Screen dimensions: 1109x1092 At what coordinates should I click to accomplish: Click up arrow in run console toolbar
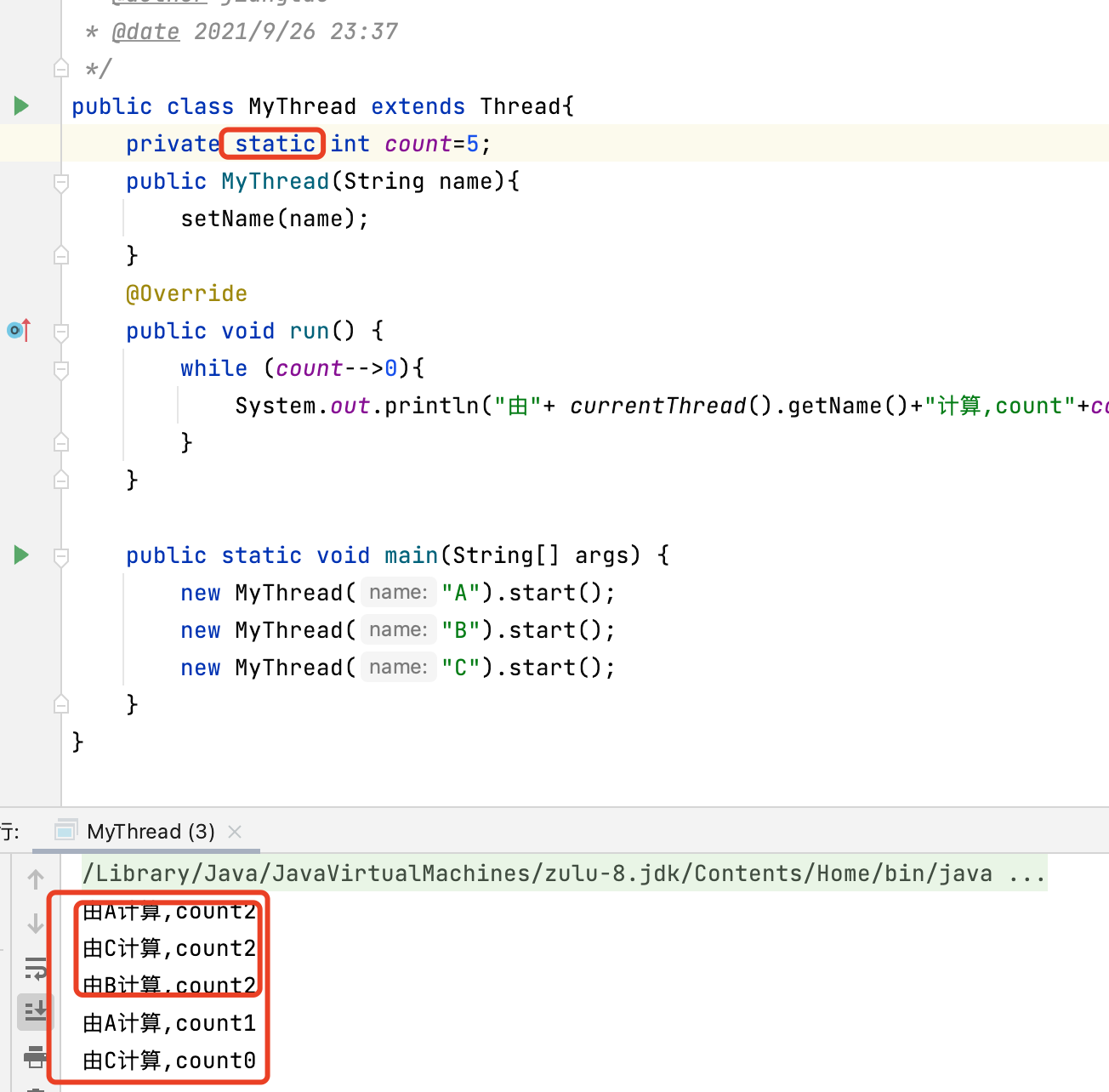(x=36, y=879)
